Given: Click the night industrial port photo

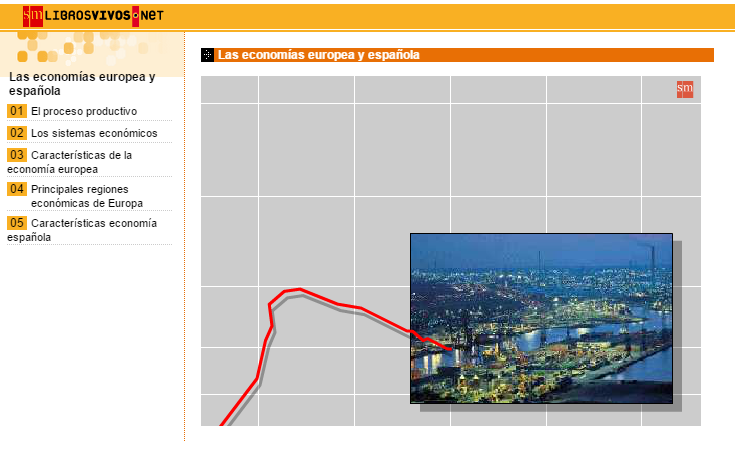Looking at the screenshot, I should pos(541,318).
